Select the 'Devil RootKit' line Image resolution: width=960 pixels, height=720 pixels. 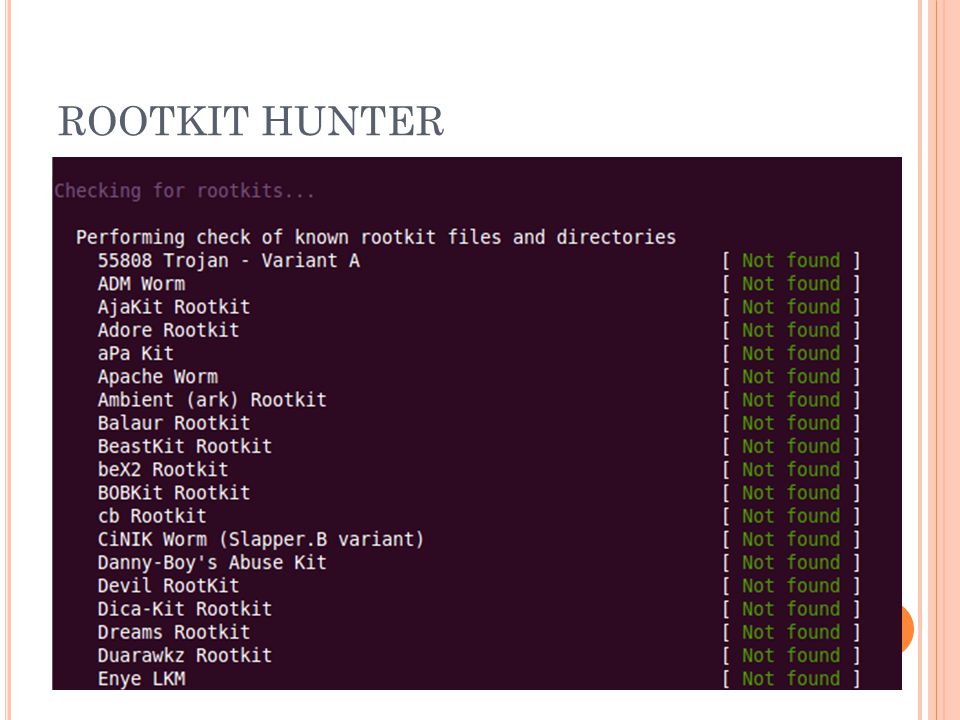168,586
